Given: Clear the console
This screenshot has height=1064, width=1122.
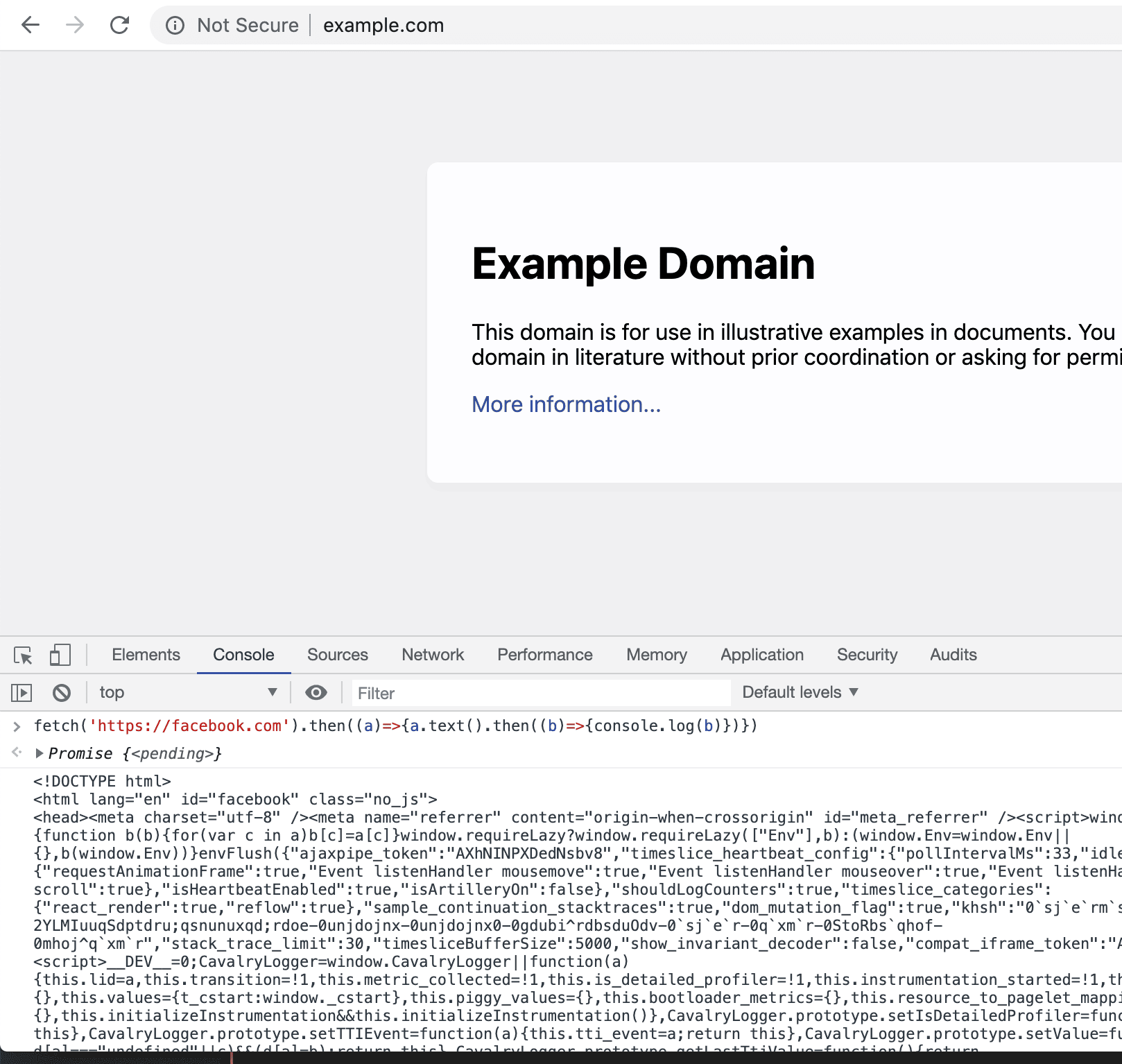Looking at the screenshot, I should [62, 692].
